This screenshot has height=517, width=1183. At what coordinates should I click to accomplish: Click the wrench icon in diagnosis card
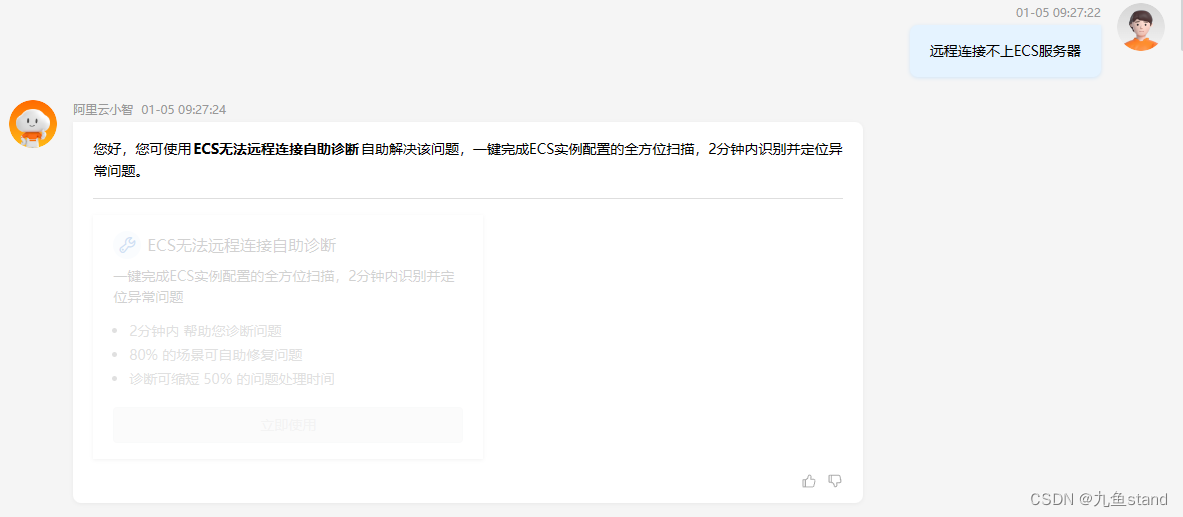[x=127, y=245]
